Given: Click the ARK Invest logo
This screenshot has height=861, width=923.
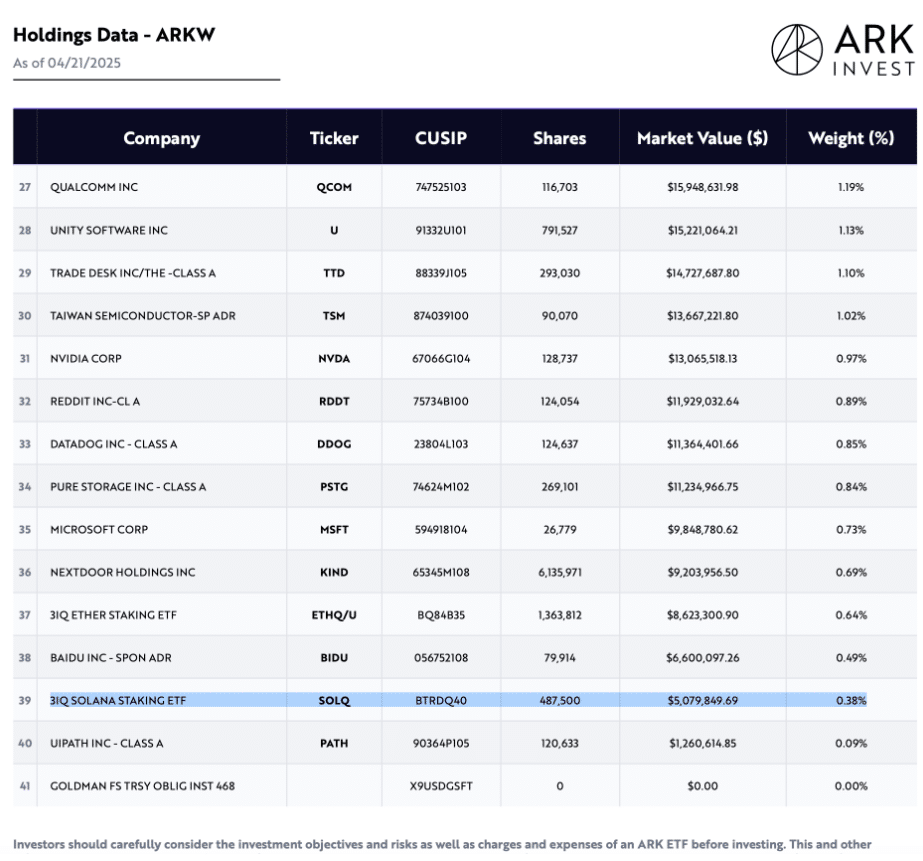Looking at the screenshot, I should click(x=843, y=50).
